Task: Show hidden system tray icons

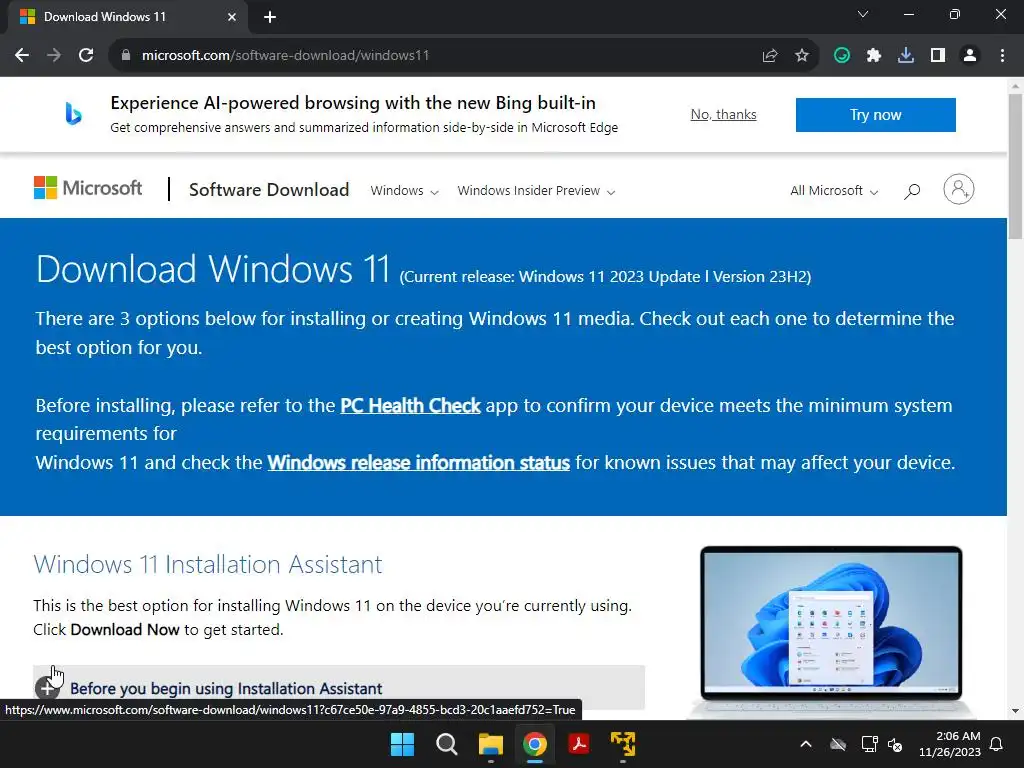Action: 806,744
